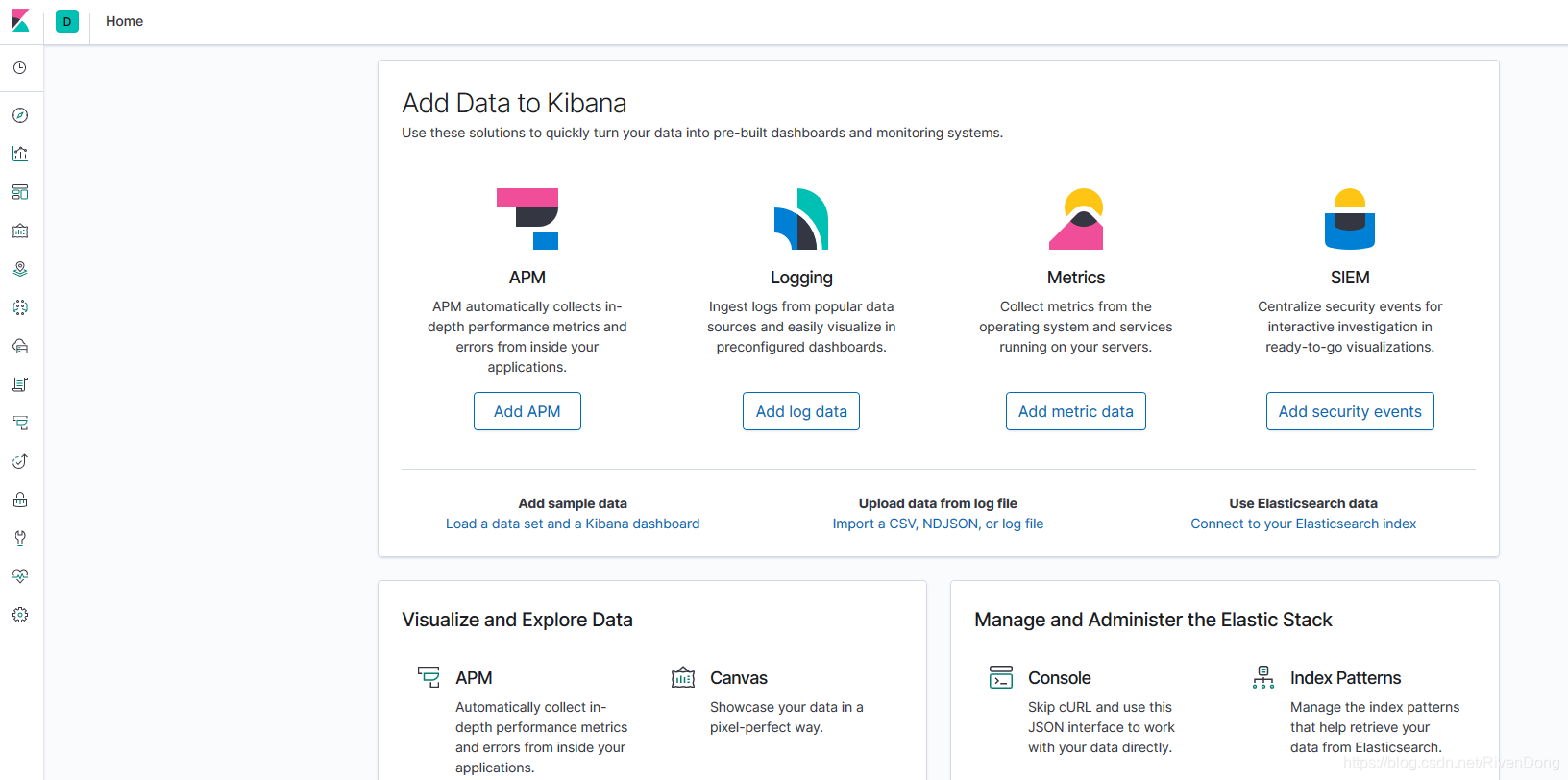
Task: Click the Add metric data button
Action: [x=1076, y=411]
